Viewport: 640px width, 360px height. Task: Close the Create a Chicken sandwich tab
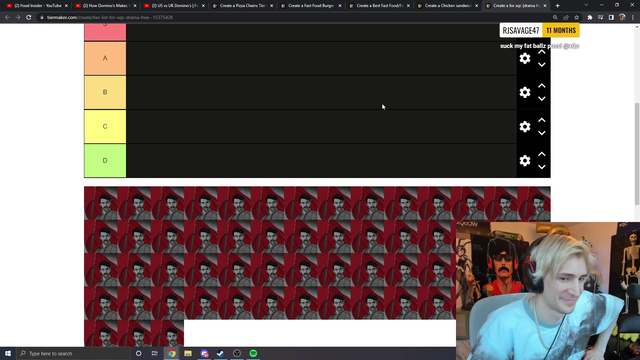pos(476,6)
